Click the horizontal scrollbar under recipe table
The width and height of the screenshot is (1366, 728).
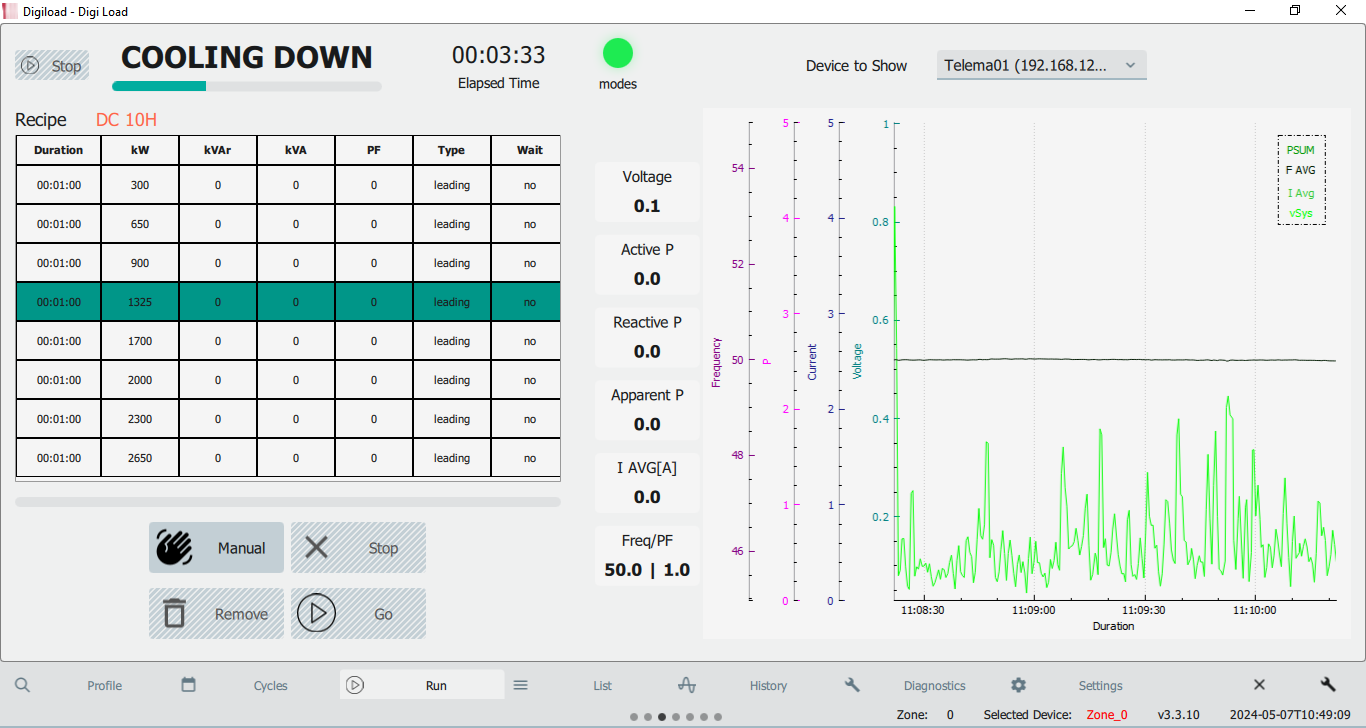click(288, 502)
